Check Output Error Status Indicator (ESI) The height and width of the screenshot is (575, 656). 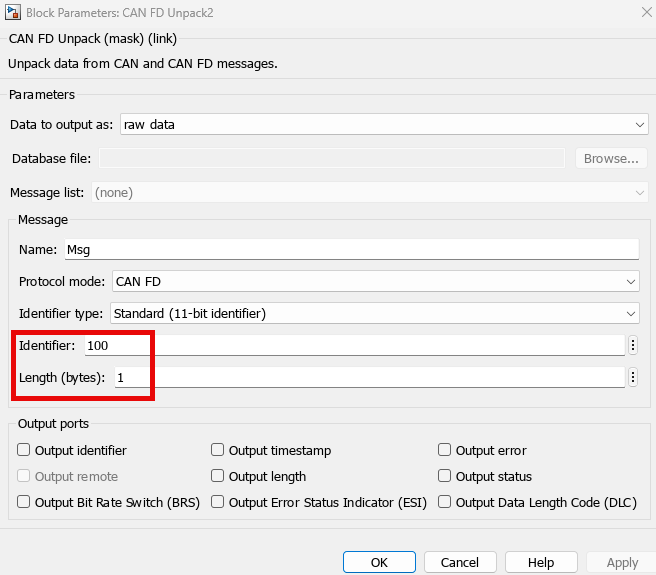(218, 503)
